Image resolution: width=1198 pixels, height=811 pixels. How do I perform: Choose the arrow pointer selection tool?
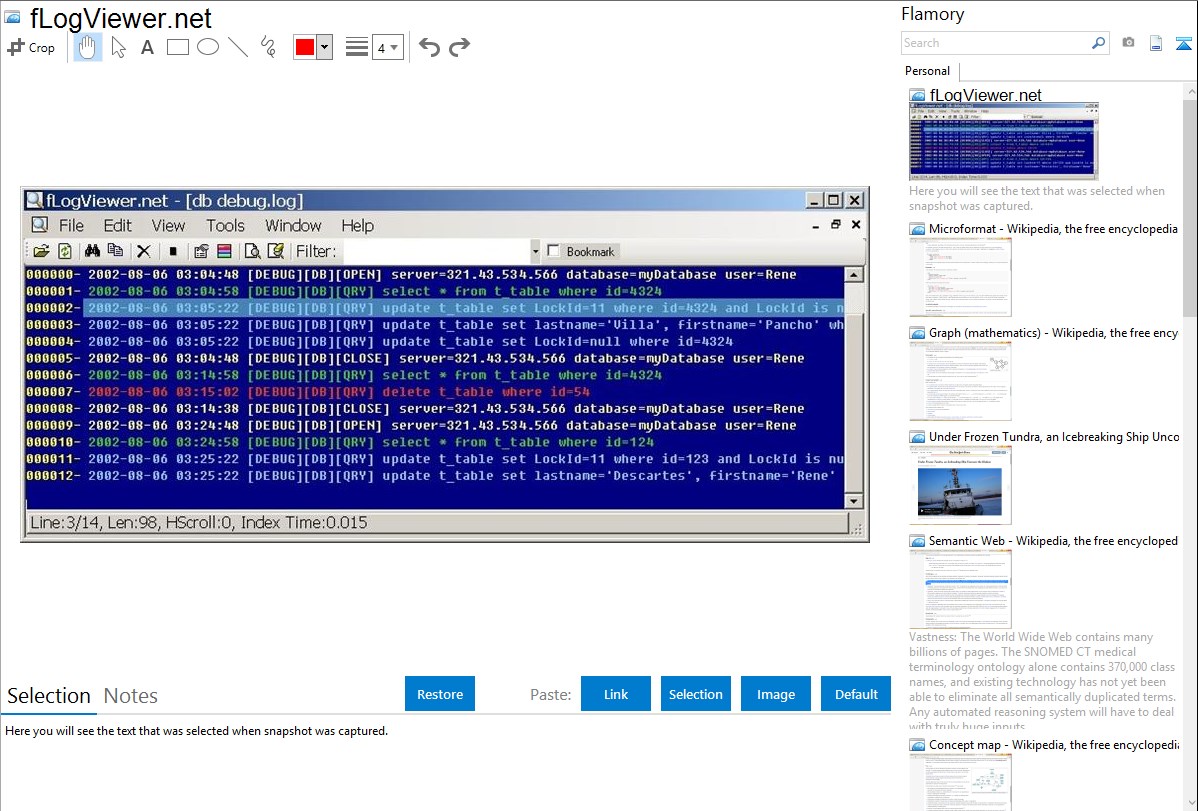[118, 47]
